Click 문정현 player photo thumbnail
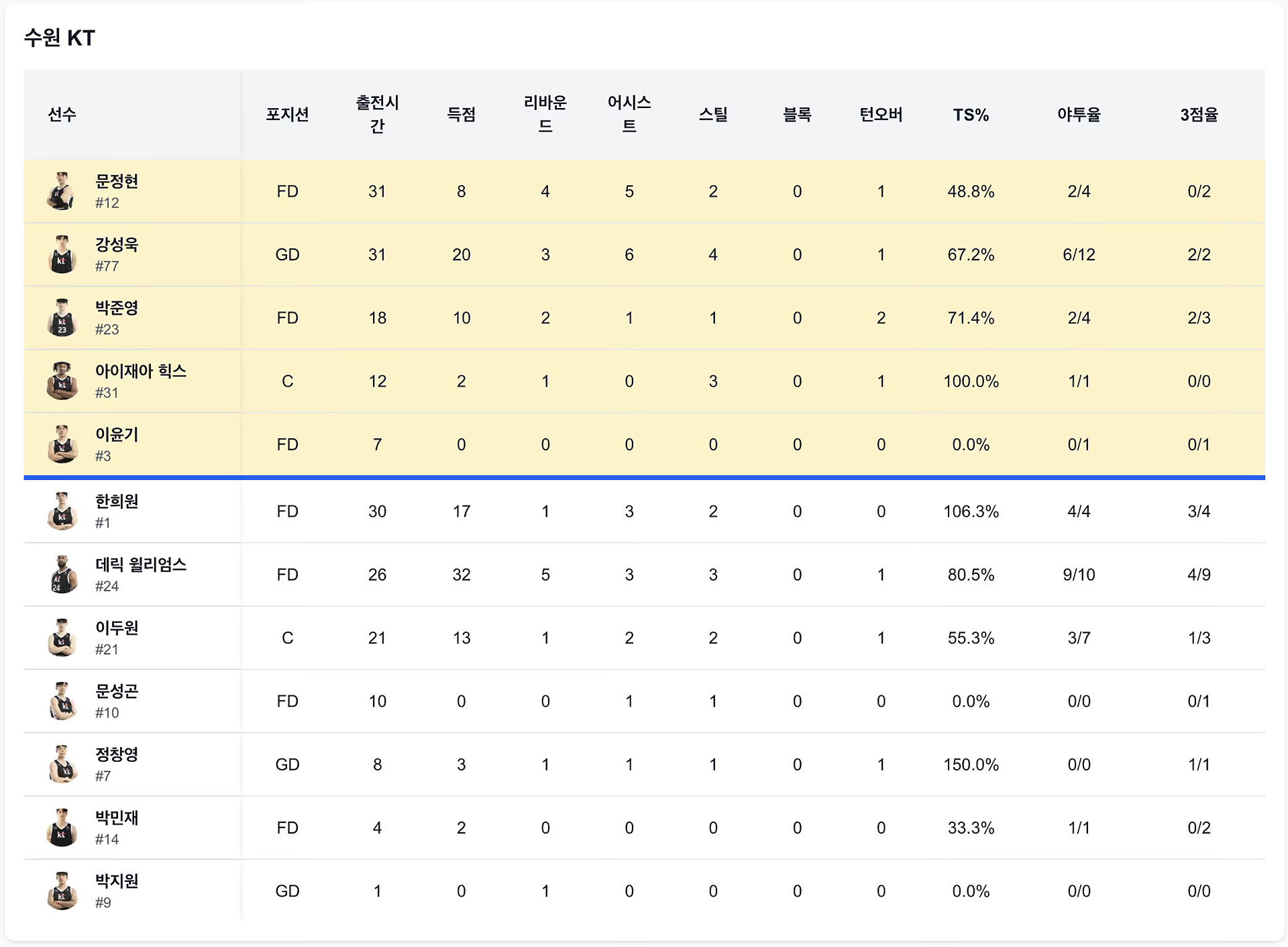 click(62, 191)
